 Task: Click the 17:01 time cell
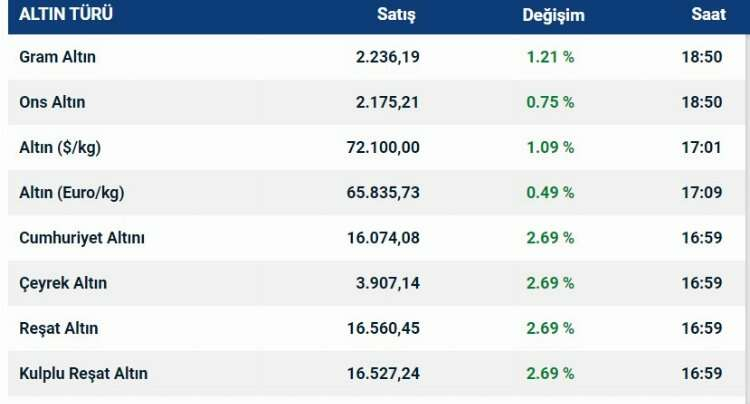pyautogui.click(x=702, y=147)
